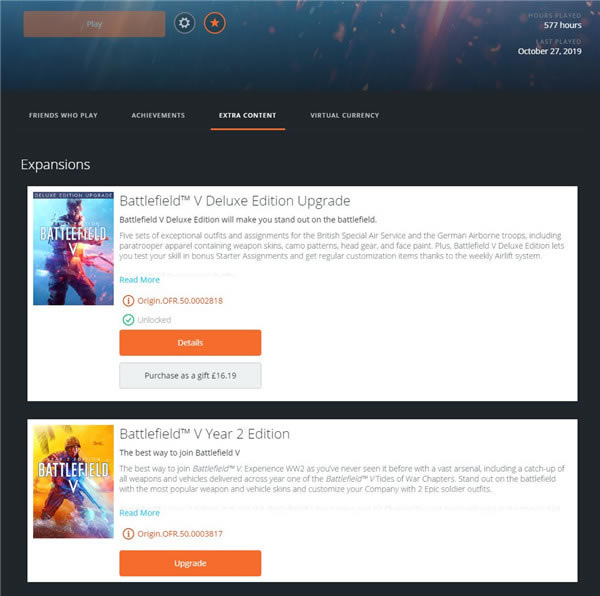
Task: Open the Achievements tab
Action: click(x=158, y=116)
